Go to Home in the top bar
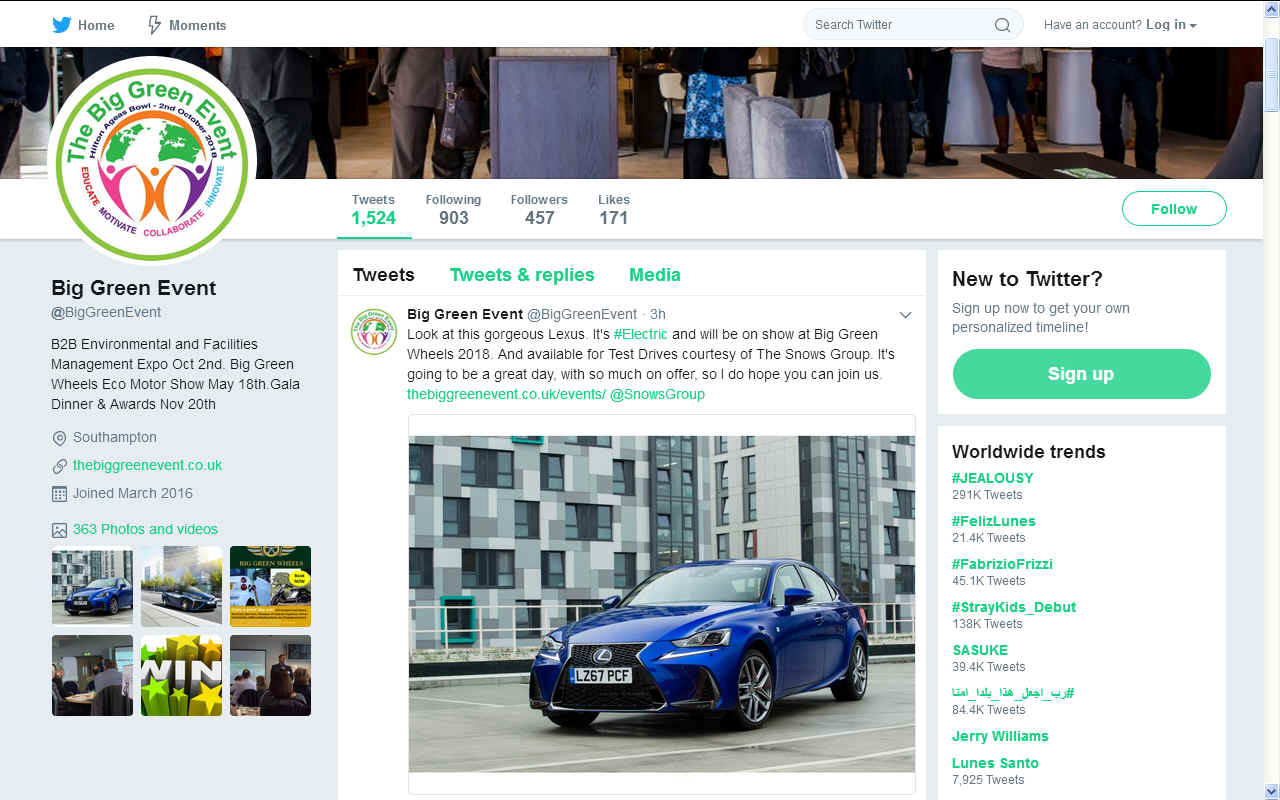Image resolution: width=1280 pixels, height=800 pixels. coord(84,25)
